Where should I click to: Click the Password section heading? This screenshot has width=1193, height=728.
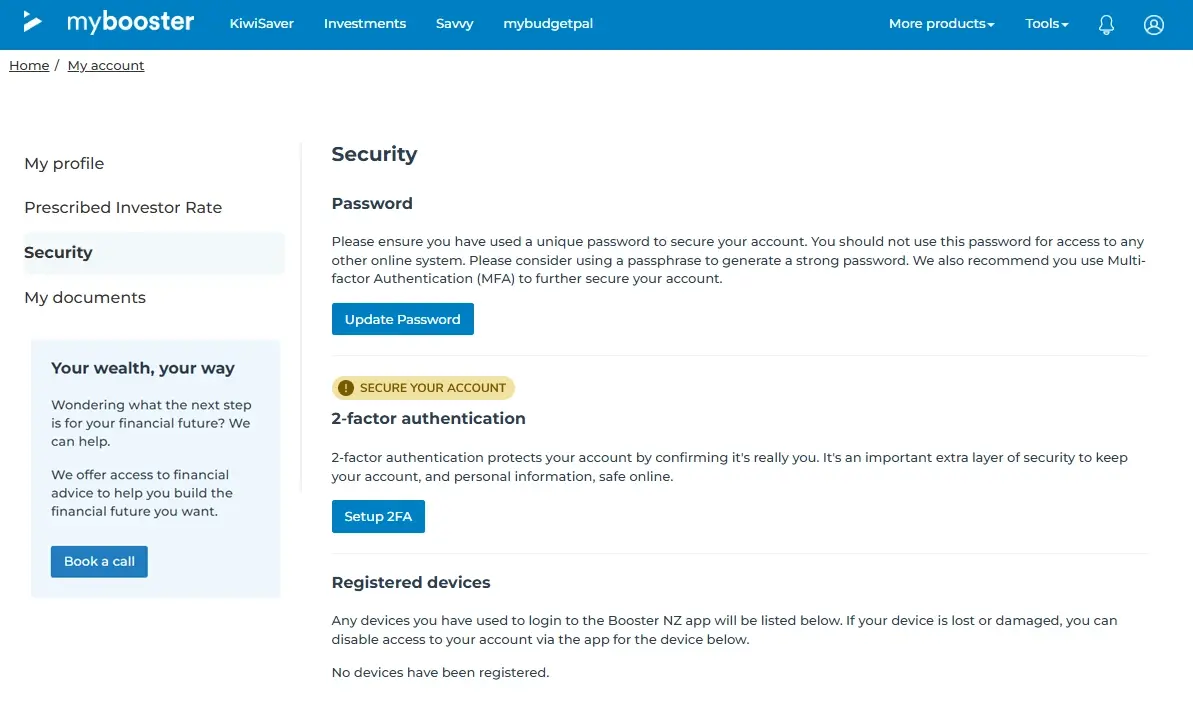point(372,203)
